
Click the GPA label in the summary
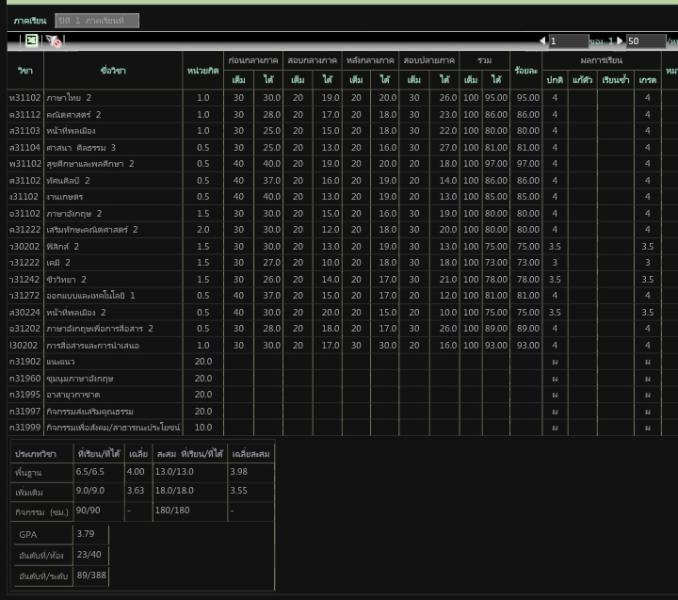point(28,535)
